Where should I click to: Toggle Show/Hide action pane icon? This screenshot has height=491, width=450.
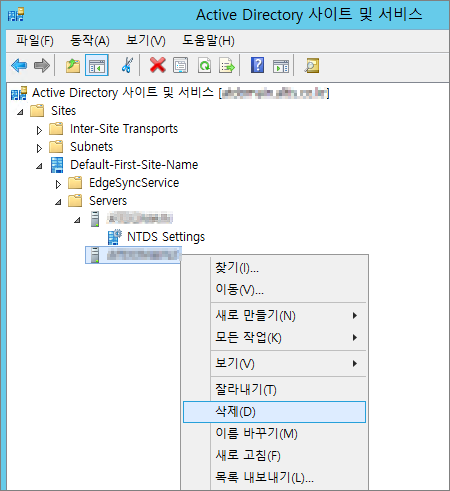[x=281, y=66]
